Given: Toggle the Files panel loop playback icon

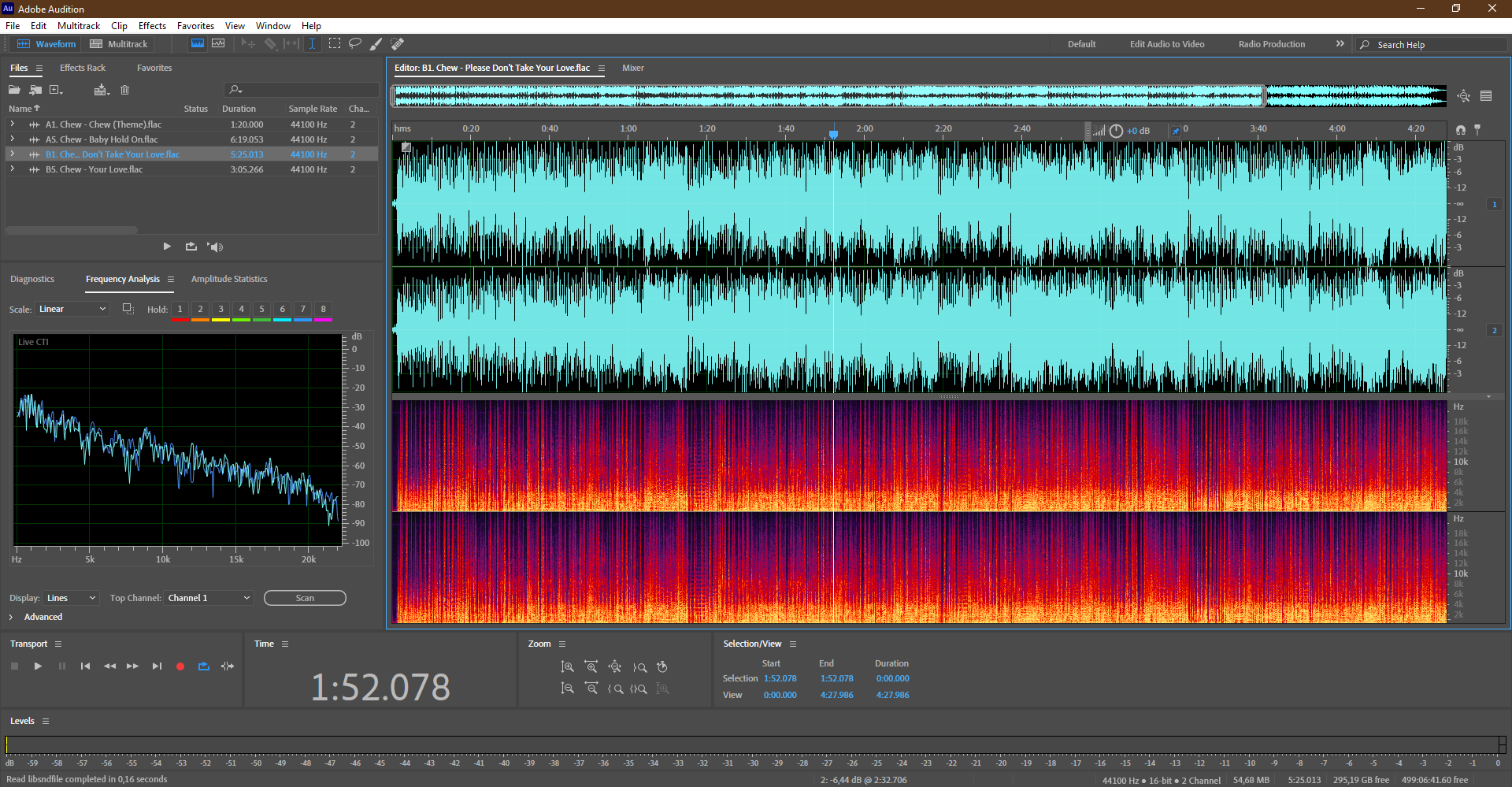Looking at the screenshot, I should 191,247.
